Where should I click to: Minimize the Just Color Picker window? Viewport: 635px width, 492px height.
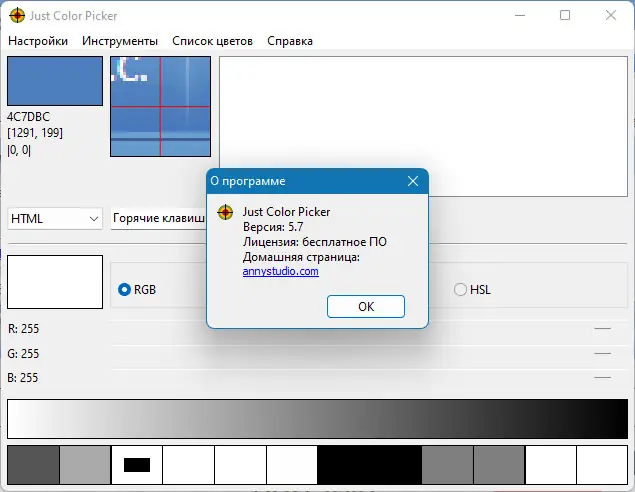pos(520,15)
